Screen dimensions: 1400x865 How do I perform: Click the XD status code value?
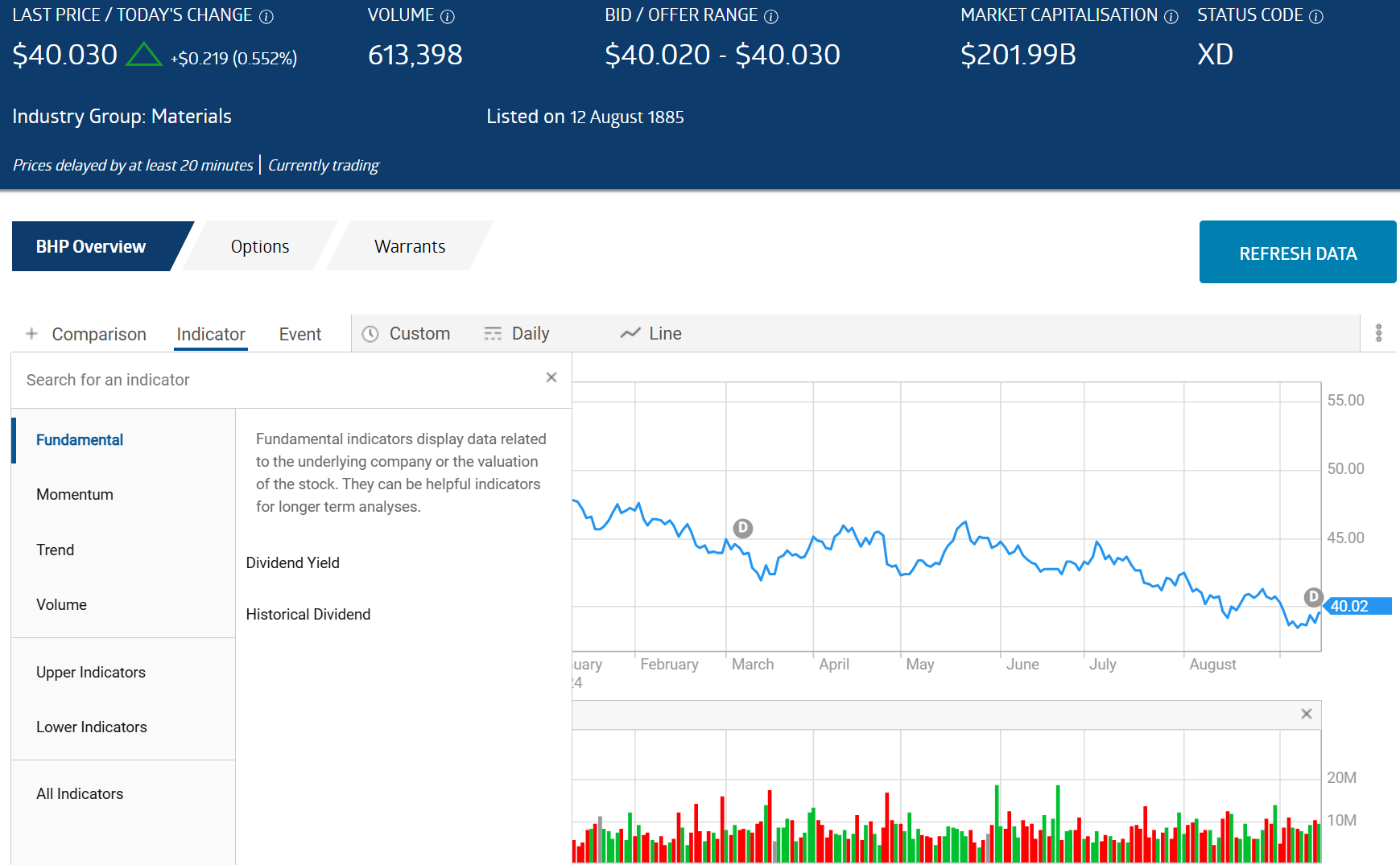click(1216, 55)
